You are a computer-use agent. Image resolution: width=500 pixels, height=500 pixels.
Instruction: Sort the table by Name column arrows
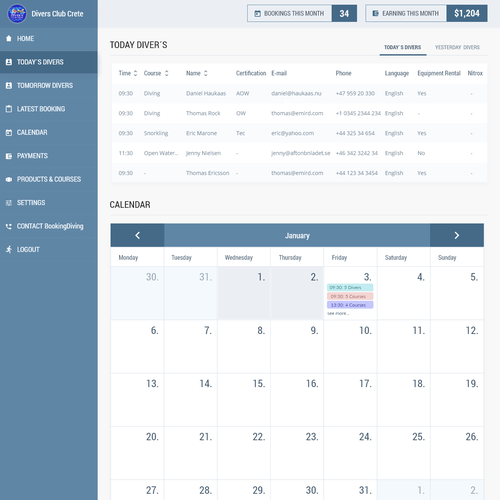pyautogui.click(x=205, y=73)
